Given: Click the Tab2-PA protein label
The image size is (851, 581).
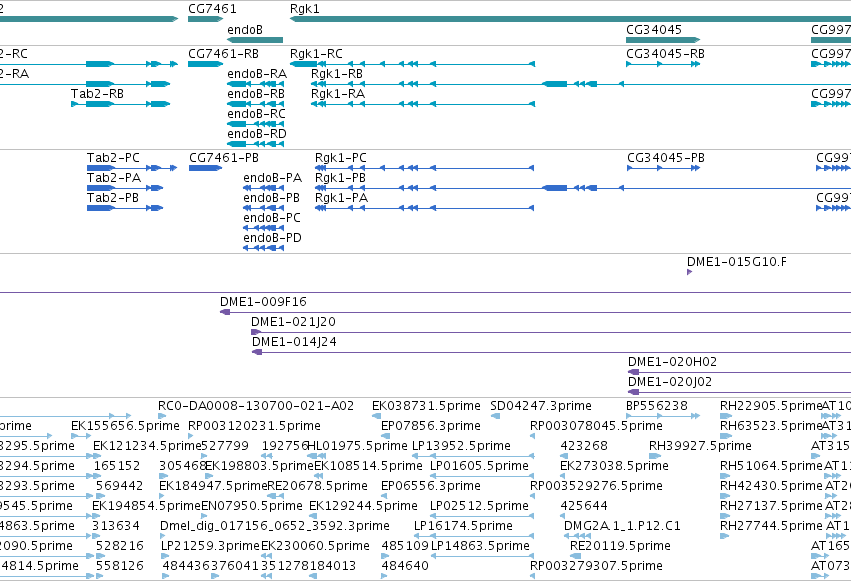Looking at the screenshot, I should [113, 178].
